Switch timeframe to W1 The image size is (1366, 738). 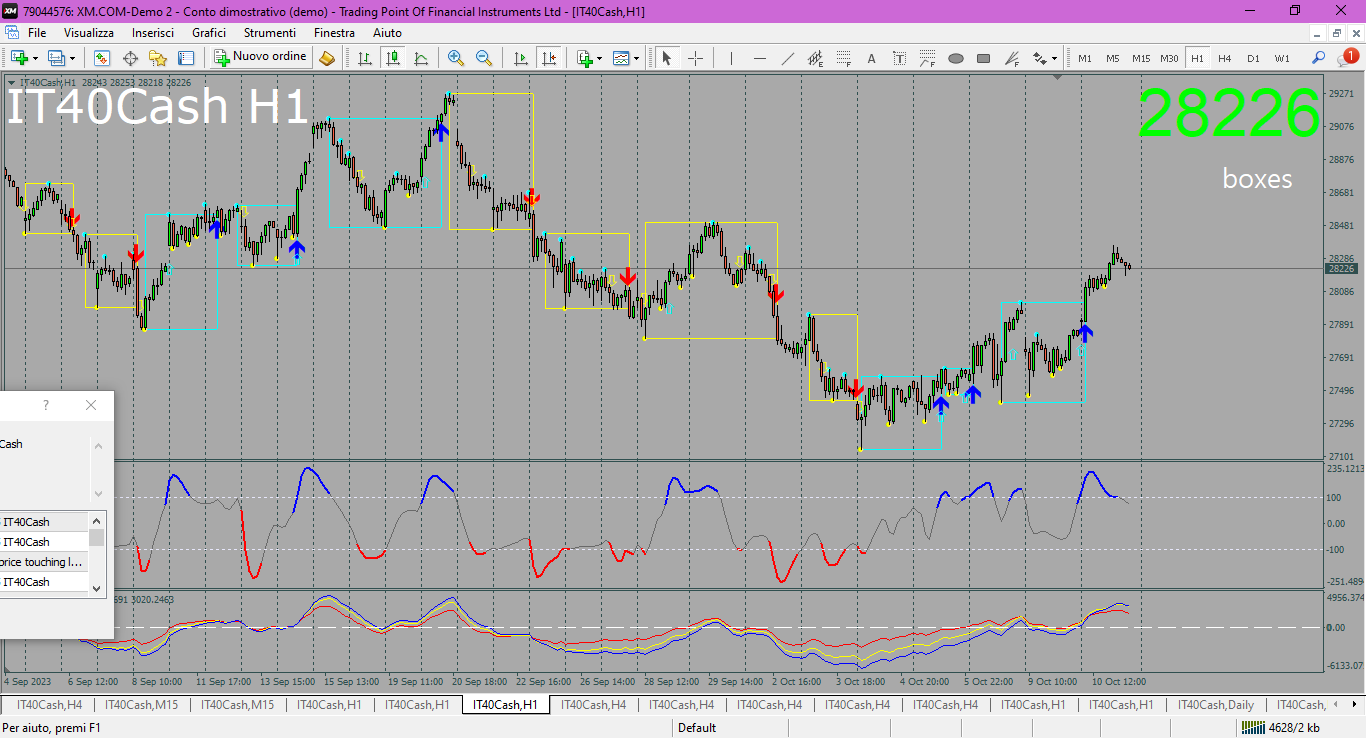point(1282,58)
